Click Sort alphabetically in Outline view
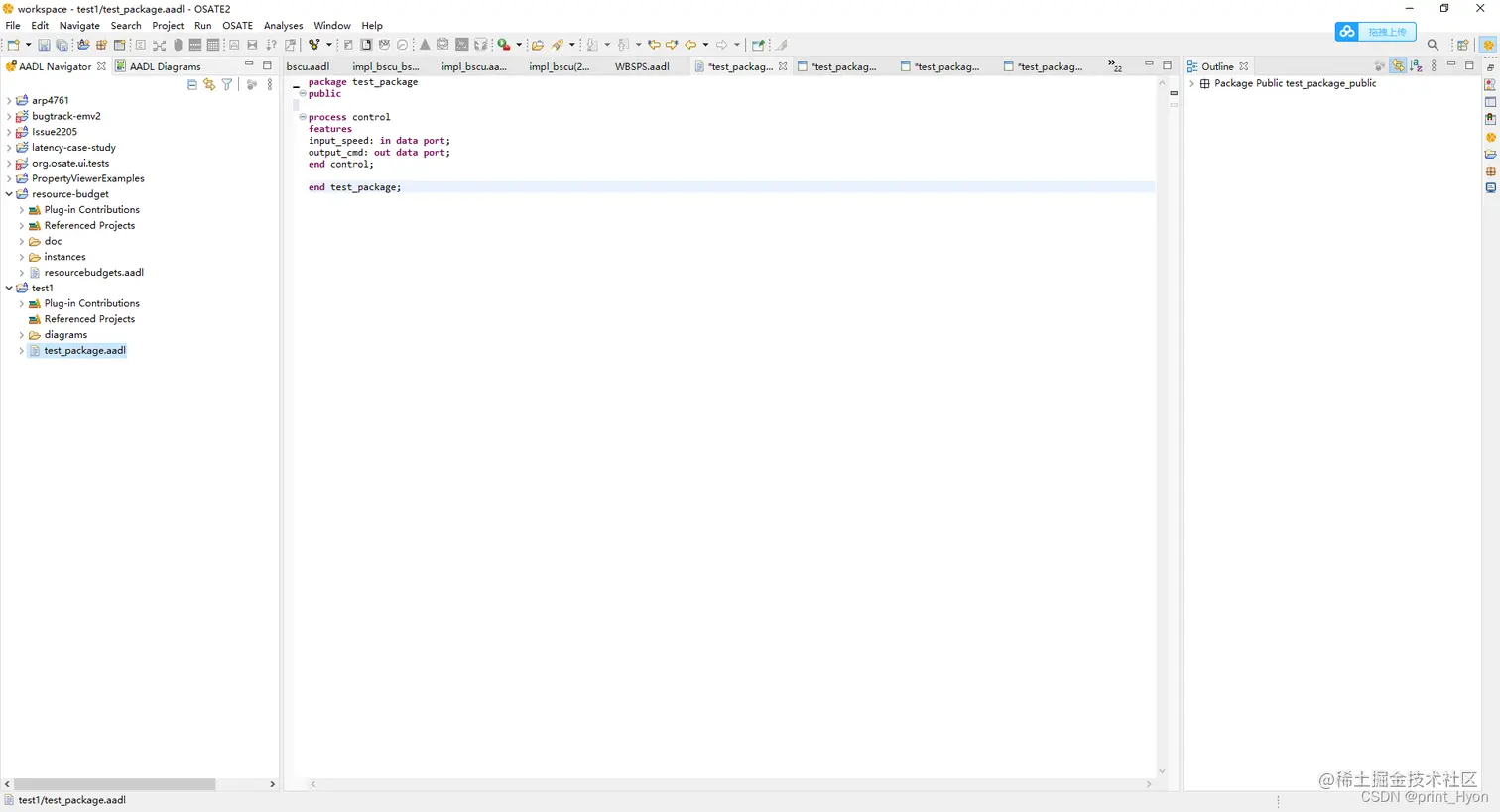 point(1416,66)
